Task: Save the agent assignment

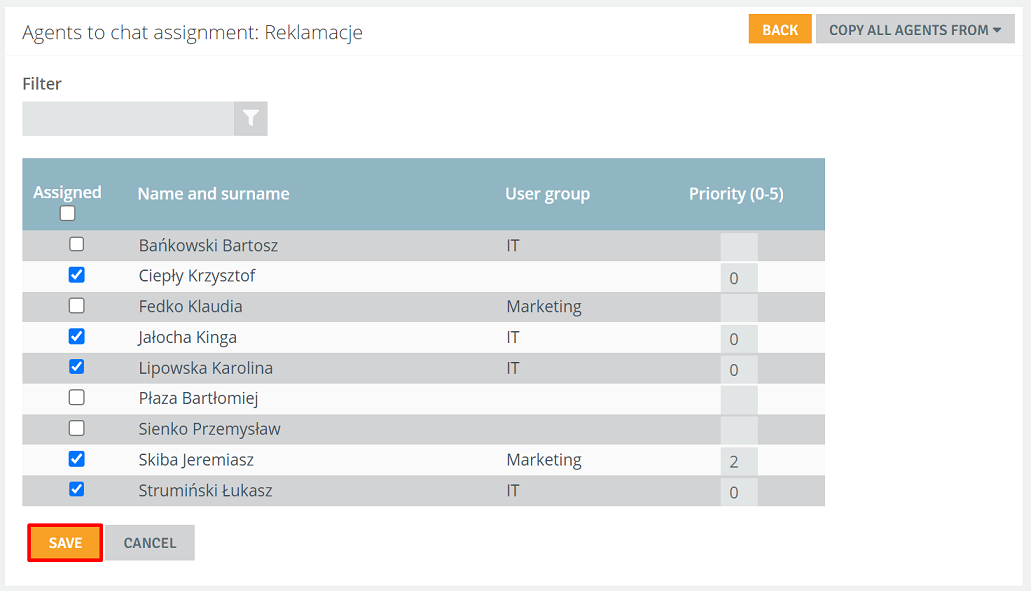Action: coord(65,542)
